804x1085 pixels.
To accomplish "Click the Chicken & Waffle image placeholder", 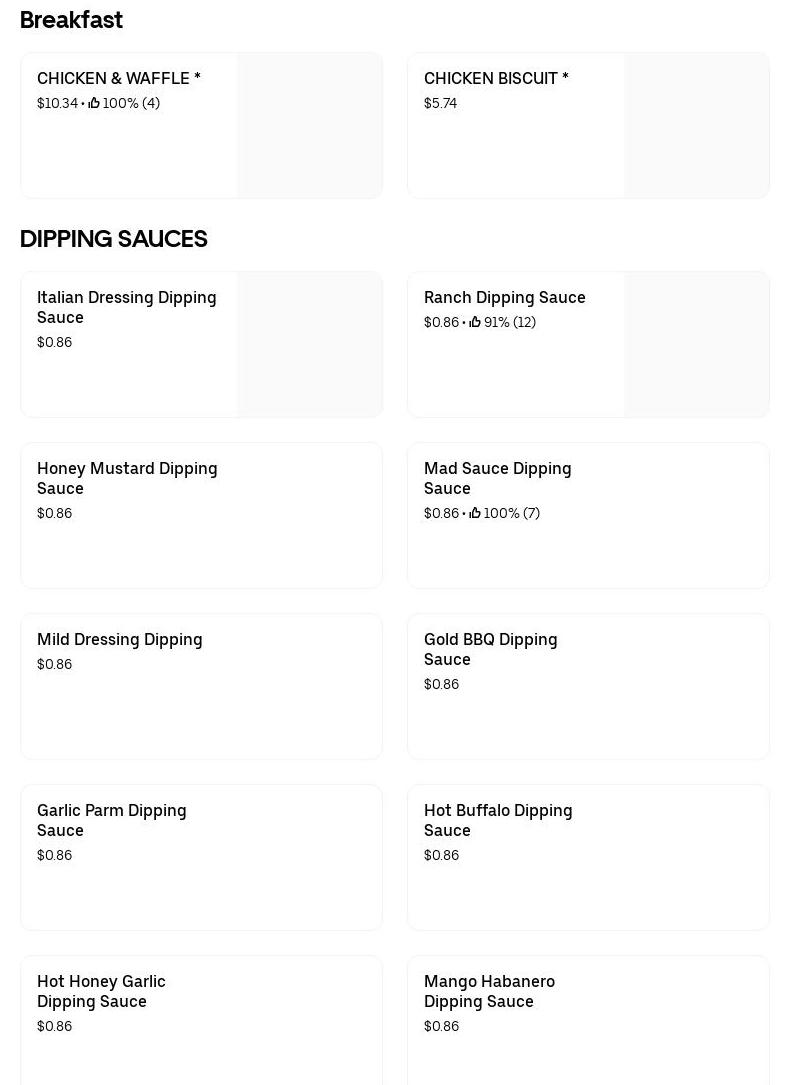I will pos(310,126).
